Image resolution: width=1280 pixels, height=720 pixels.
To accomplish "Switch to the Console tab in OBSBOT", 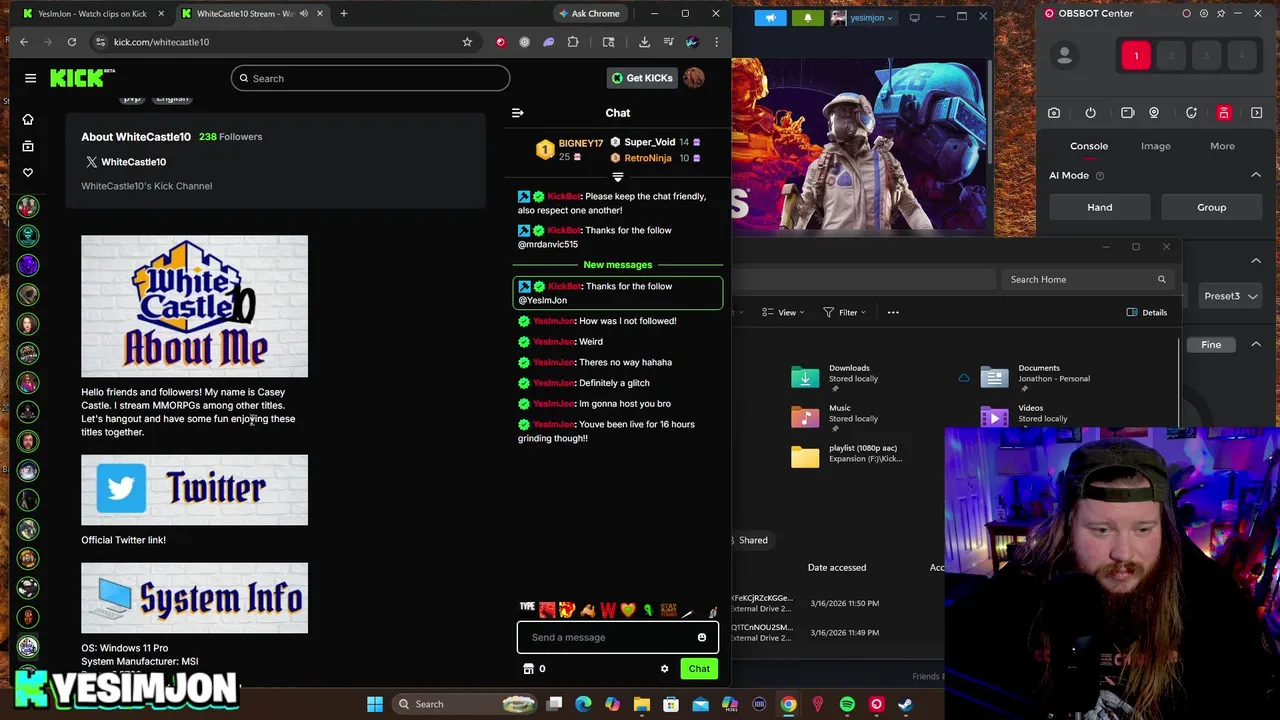I will pos(1089,146).
